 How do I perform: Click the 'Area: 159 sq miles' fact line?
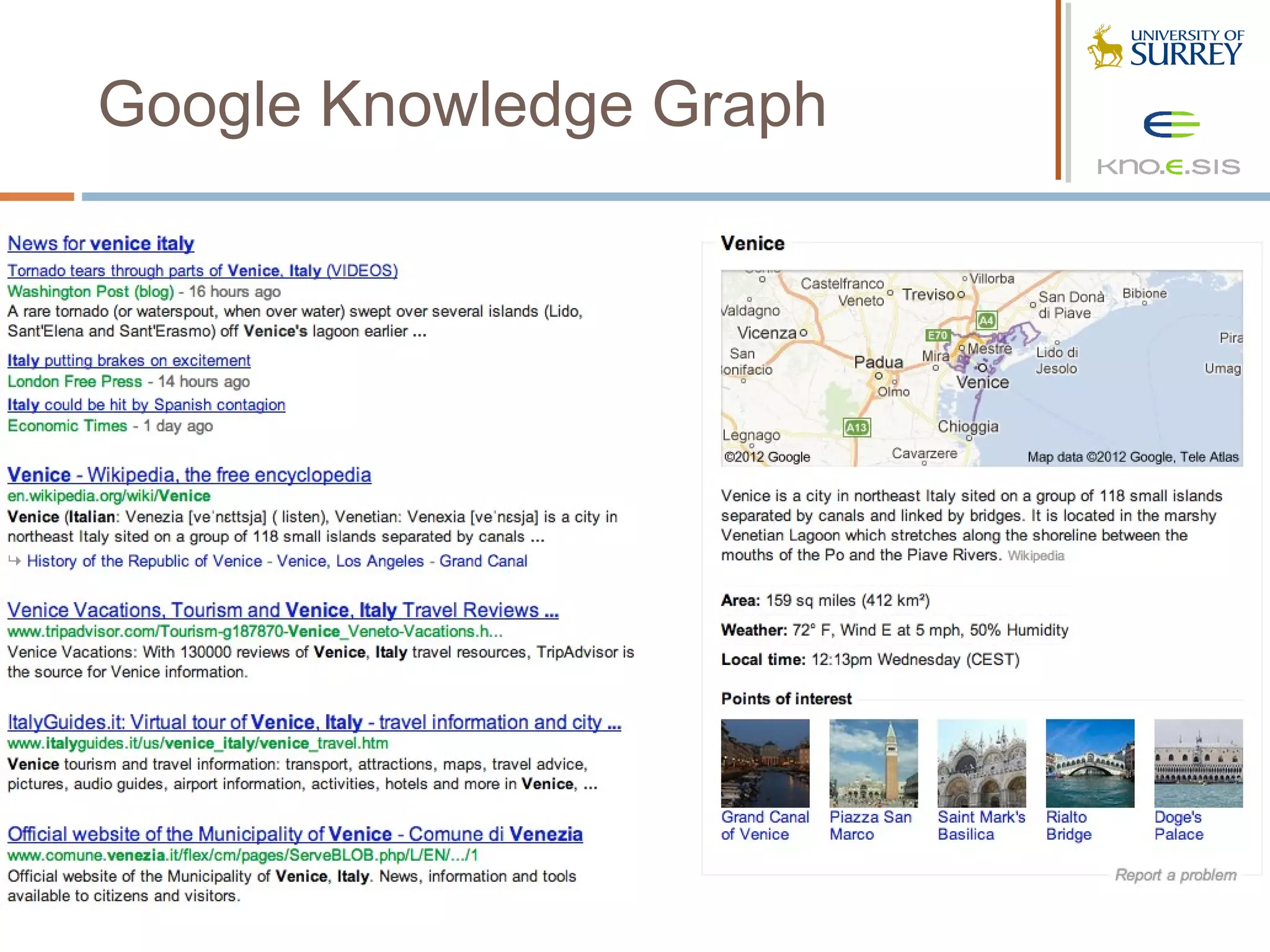(x=825, y=601)
